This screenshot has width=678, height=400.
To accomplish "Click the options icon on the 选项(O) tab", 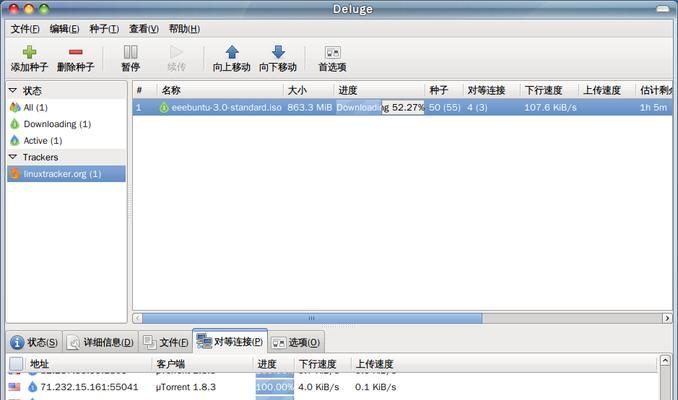I will pos(279,343).
